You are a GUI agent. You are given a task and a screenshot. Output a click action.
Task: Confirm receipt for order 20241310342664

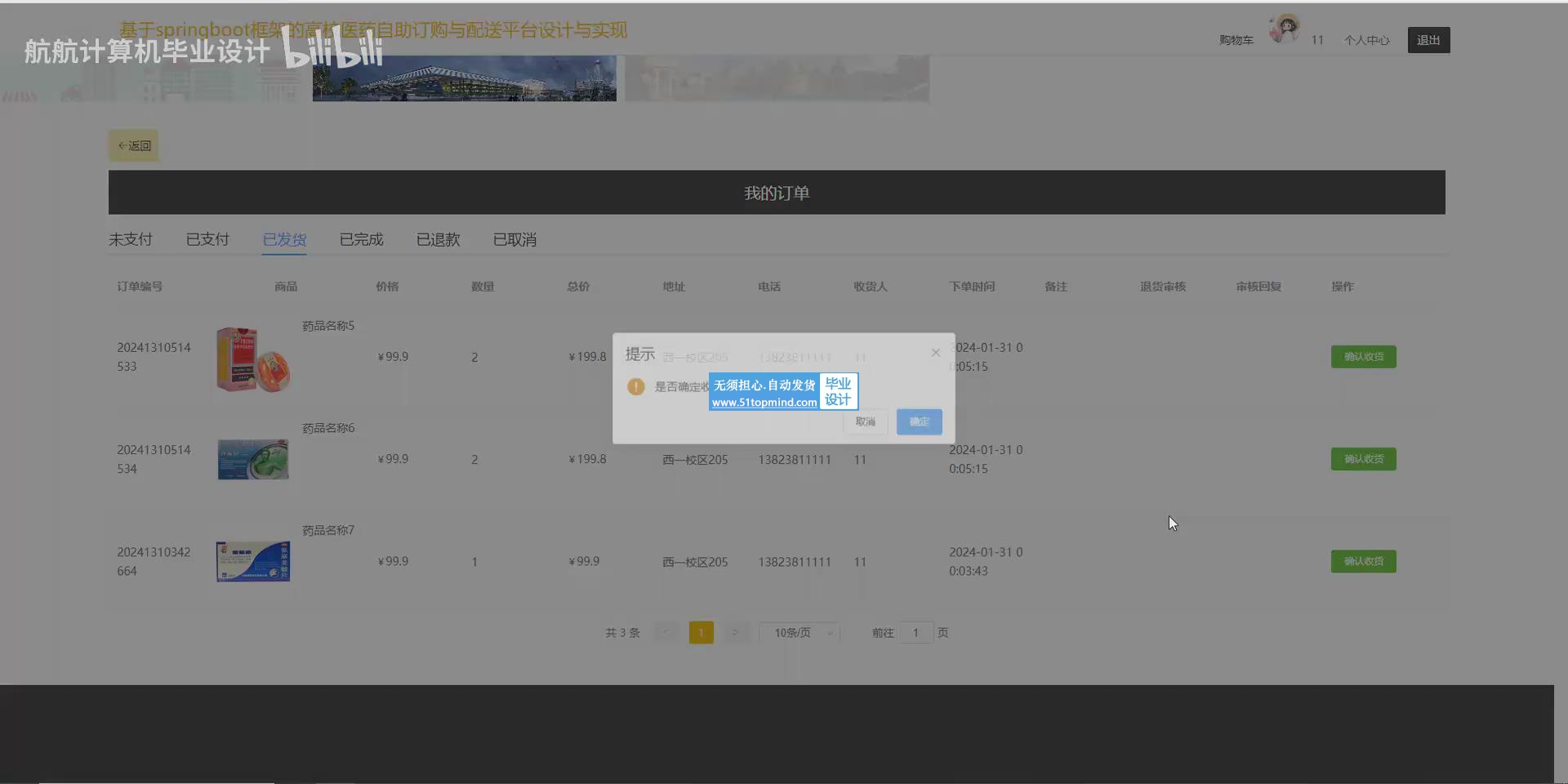1363,561
